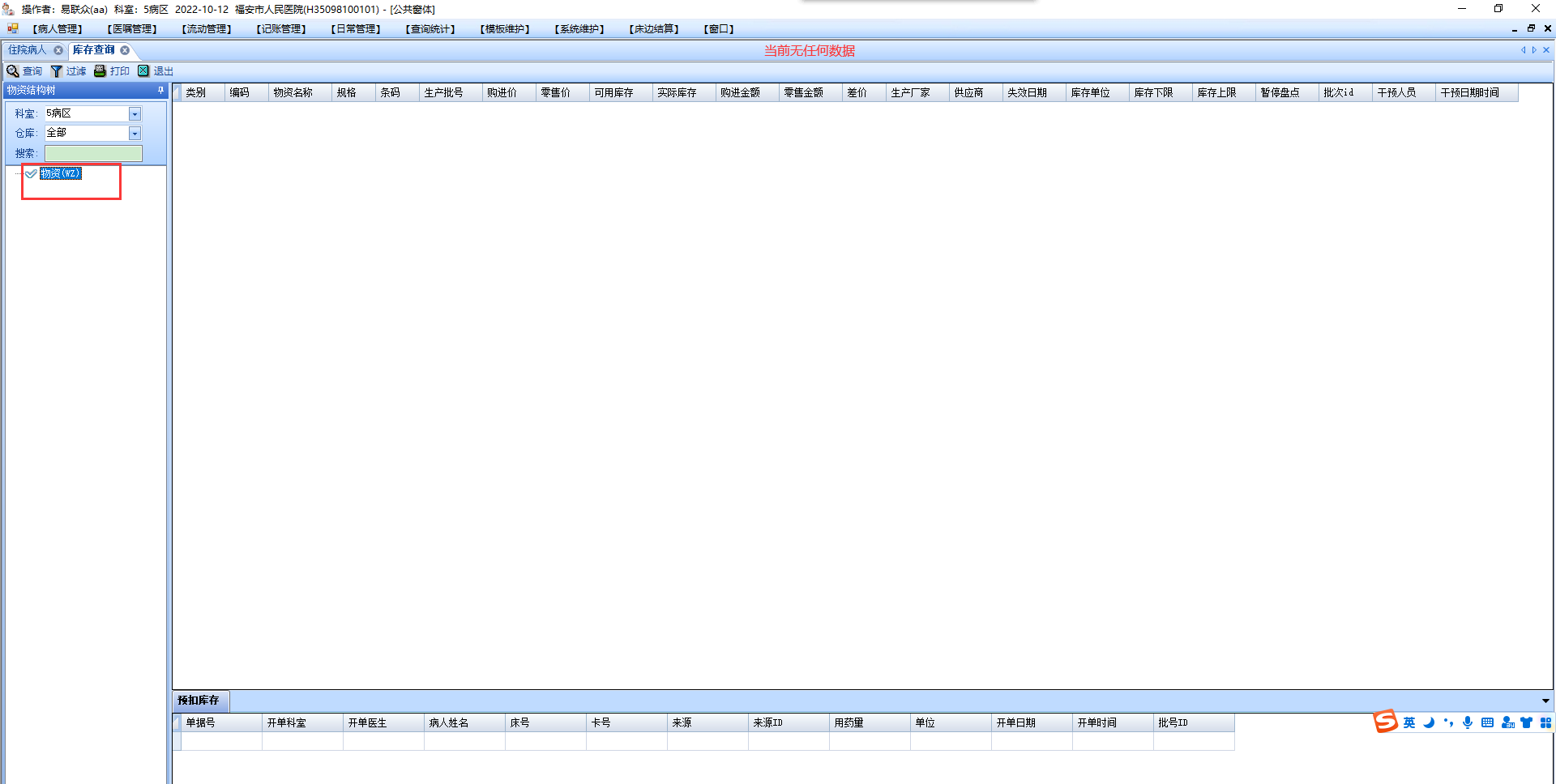1556x784 pixels.
Task: Close the active document tab with the X
Action: pyautogui.click(x=1546, y=50)
